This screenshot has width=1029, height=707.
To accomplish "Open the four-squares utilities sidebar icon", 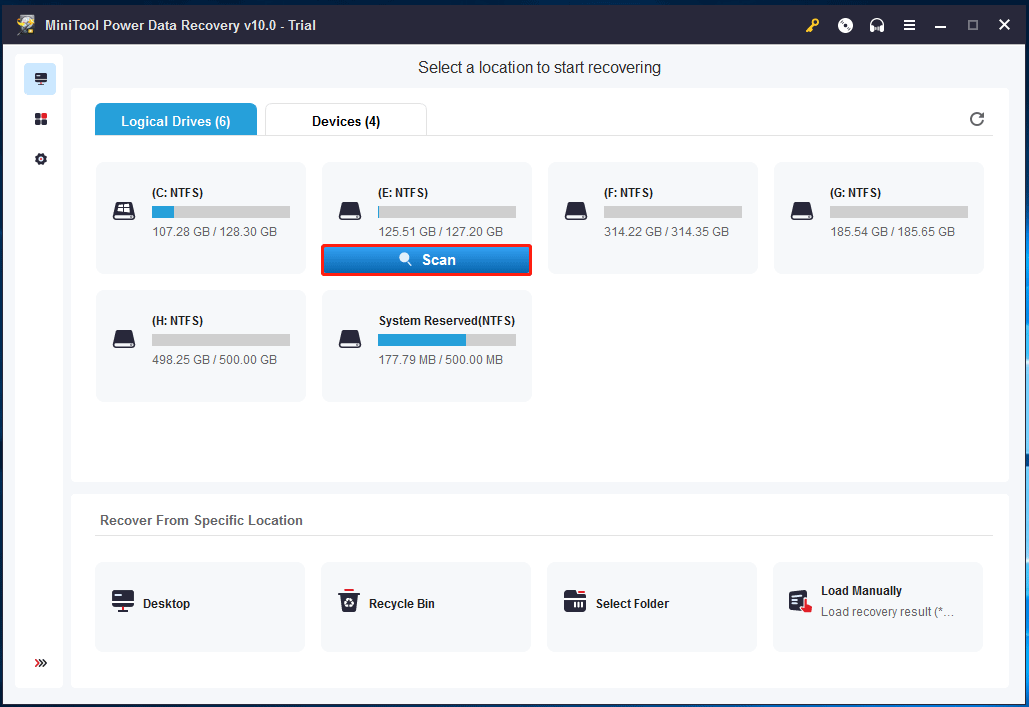I will pos(41,119).
